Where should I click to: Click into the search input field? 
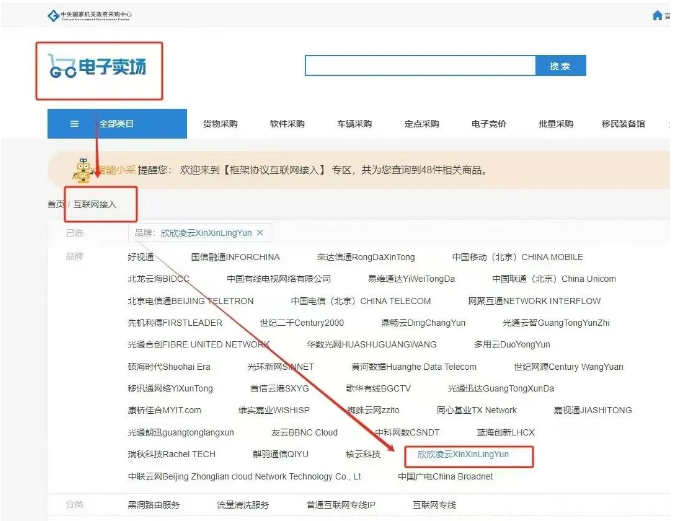pos(420,66)
